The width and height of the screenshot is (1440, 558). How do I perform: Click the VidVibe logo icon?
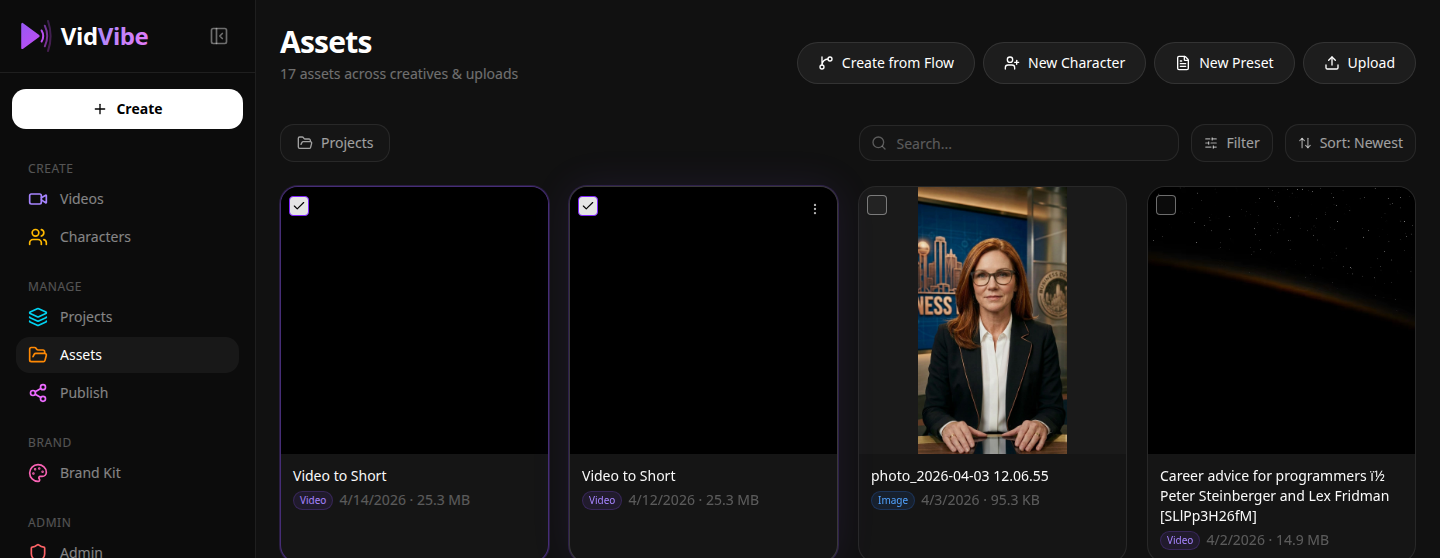[x=35, y=37]
